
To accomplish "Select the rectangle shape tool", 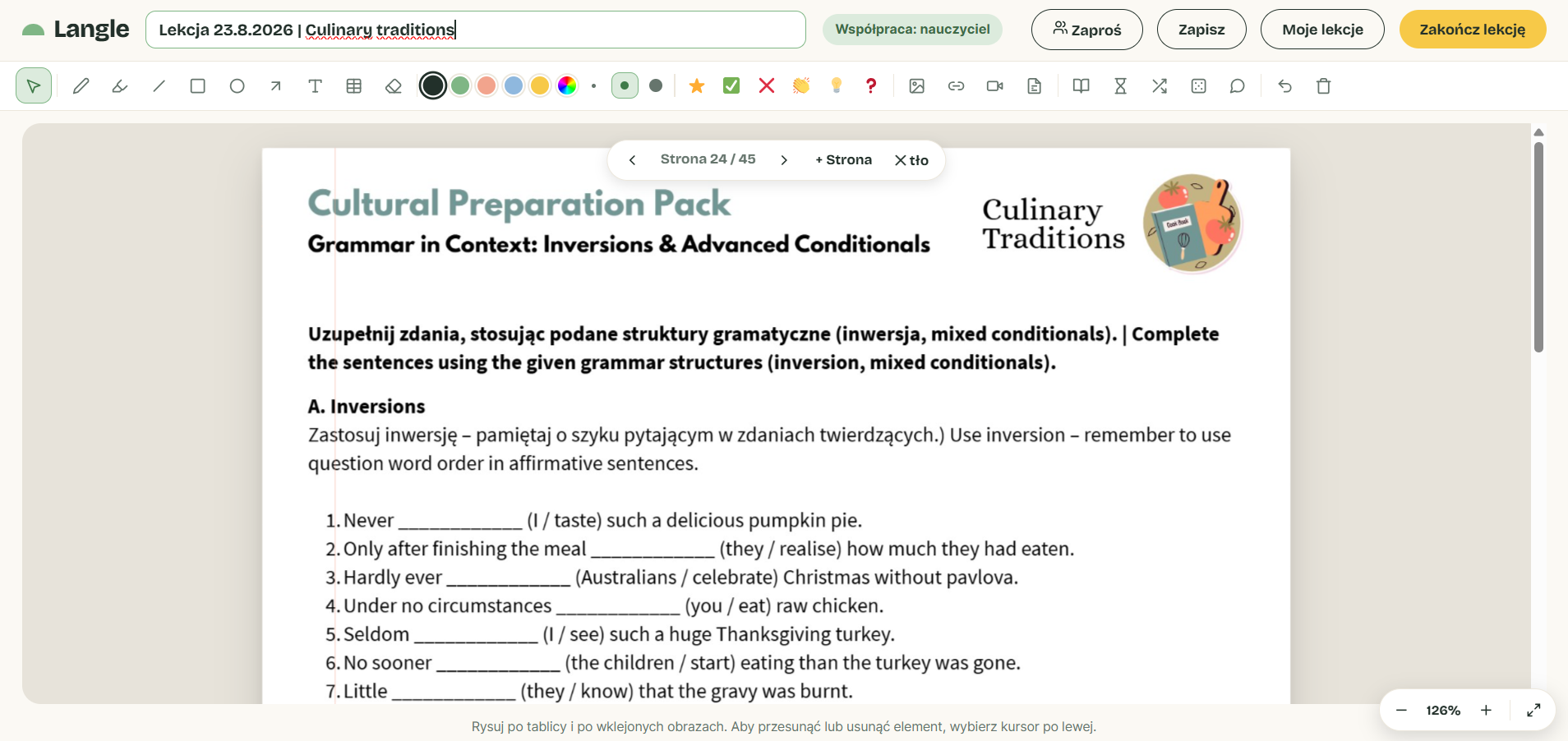I will tap(198, 85).
